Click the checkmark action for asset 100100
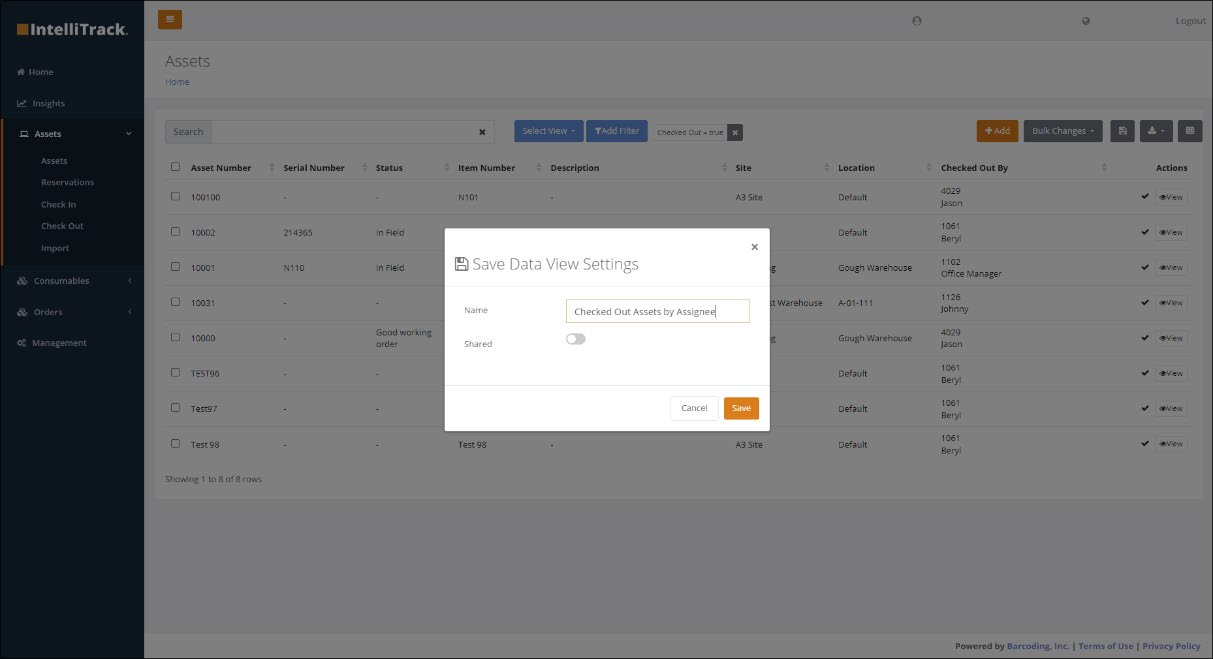 pos(1145,196)
